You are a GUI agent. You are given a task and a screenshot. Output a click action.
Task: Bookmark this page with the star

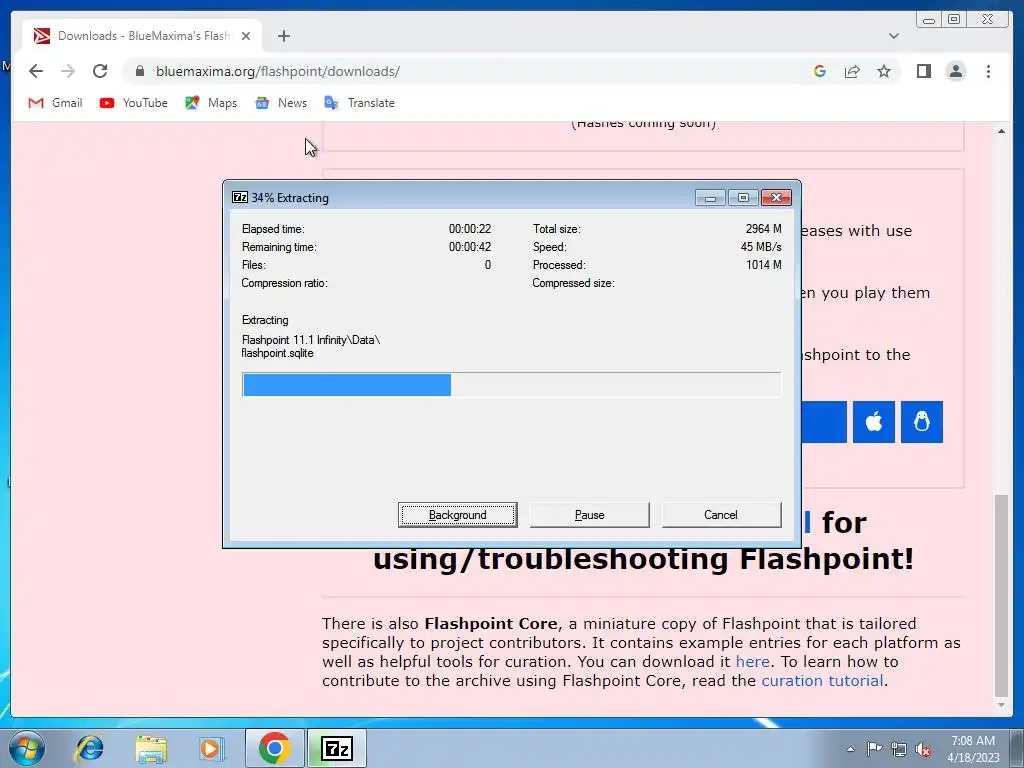(x=884, y=71)
